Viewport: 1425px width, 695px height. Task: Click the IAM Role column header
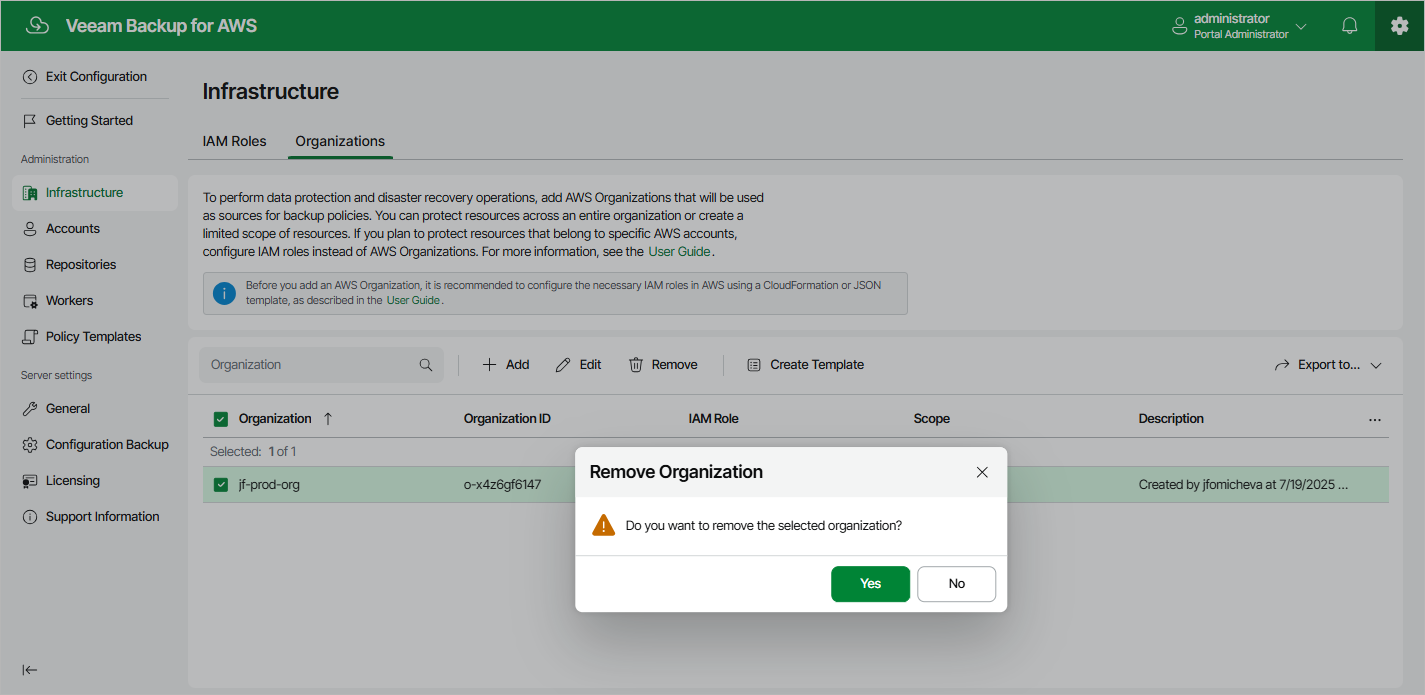(x=714, y=419)
